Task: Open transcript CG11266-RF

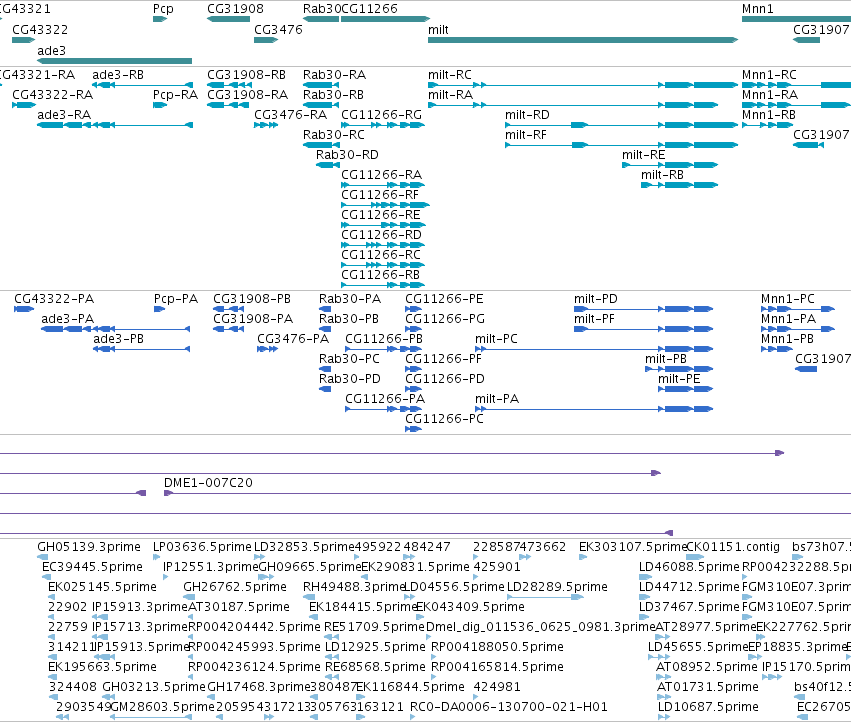Action: 380,194
